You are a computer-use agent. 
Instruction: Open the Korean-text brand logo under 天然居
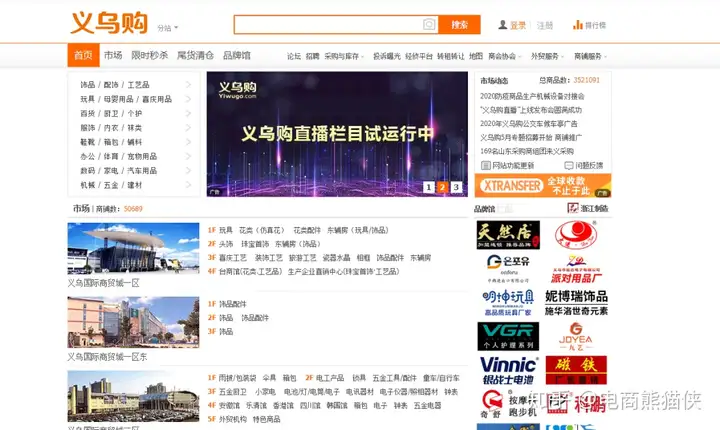point(508,268)
